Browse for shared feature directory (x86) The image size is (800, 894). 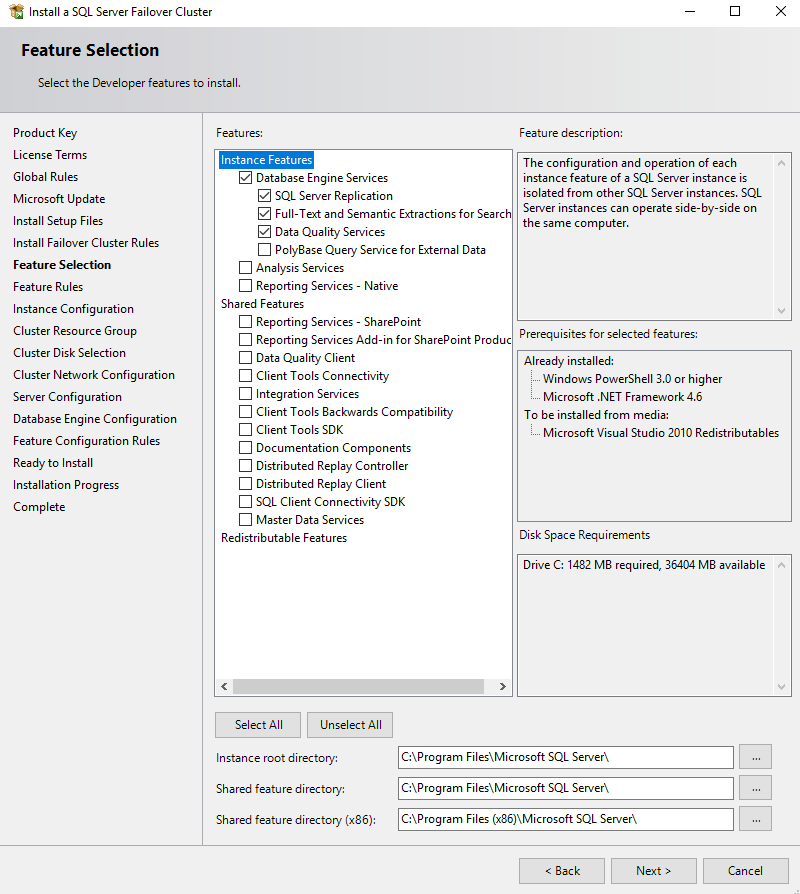(x=756, y=819)
